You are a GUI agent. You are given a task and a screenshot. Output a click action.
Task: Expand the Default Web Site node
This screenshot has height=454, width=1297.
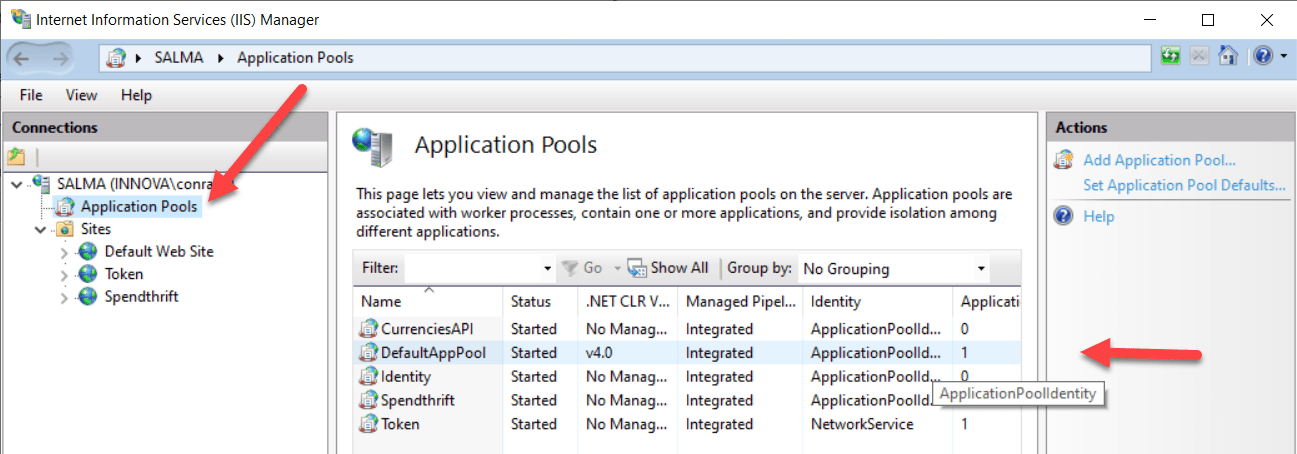[65, 252]
